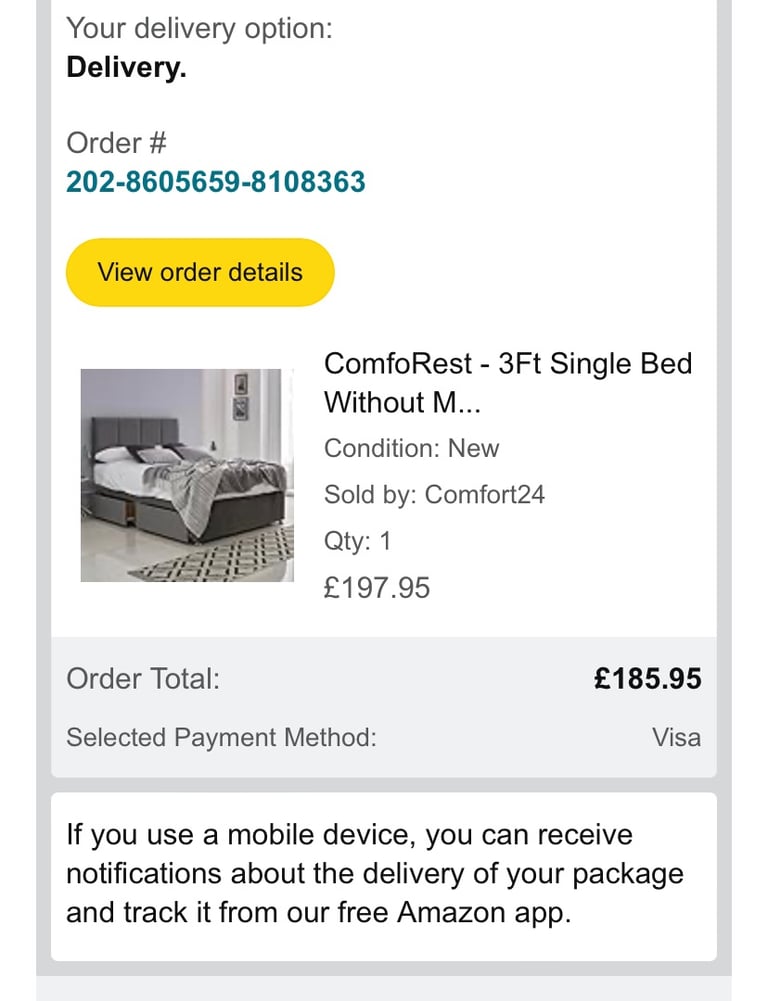Click the Order Total label
Viewport: 768px width, 1001px height.
(143, 679)
